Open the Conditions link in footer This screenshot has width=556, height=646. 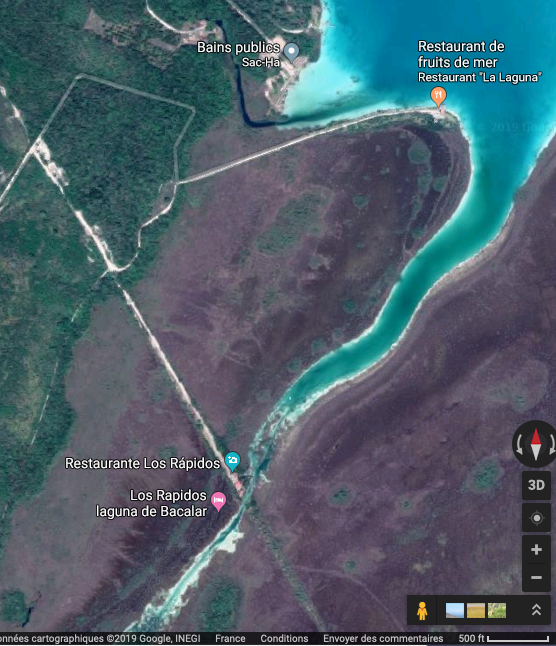pyautogui.click(x=284, y=639)
